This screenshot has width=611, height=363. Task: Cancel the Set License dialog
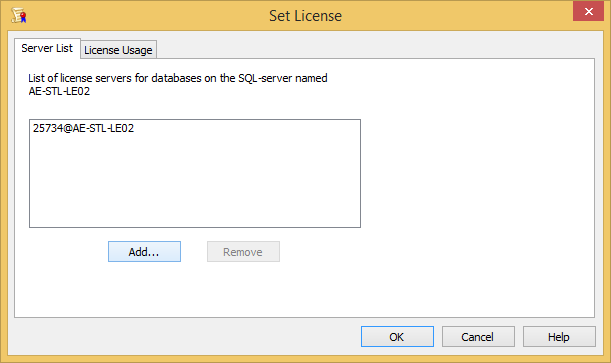[x=478, y=337]
